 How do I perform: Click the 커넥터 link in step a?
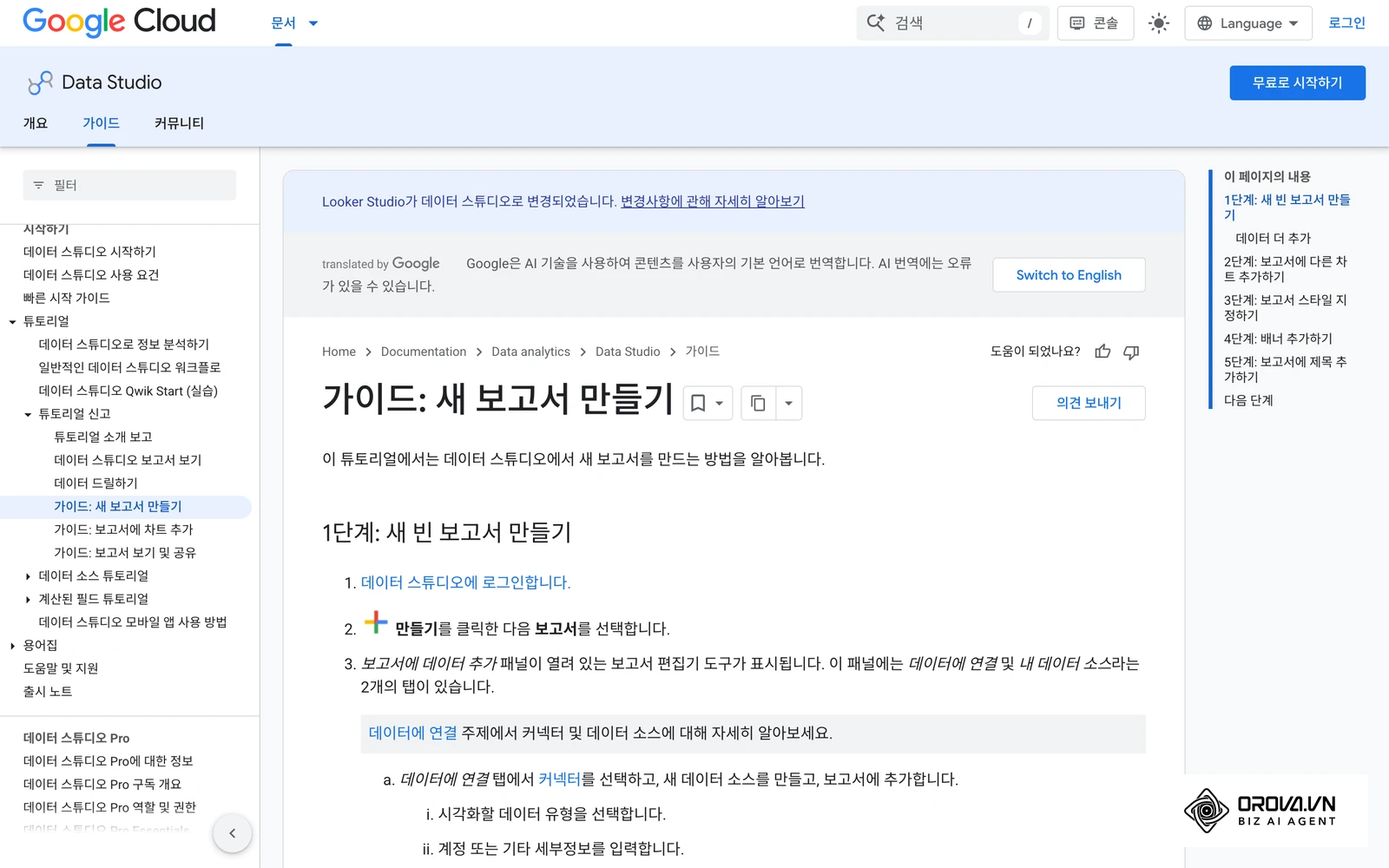pos(559,779)
